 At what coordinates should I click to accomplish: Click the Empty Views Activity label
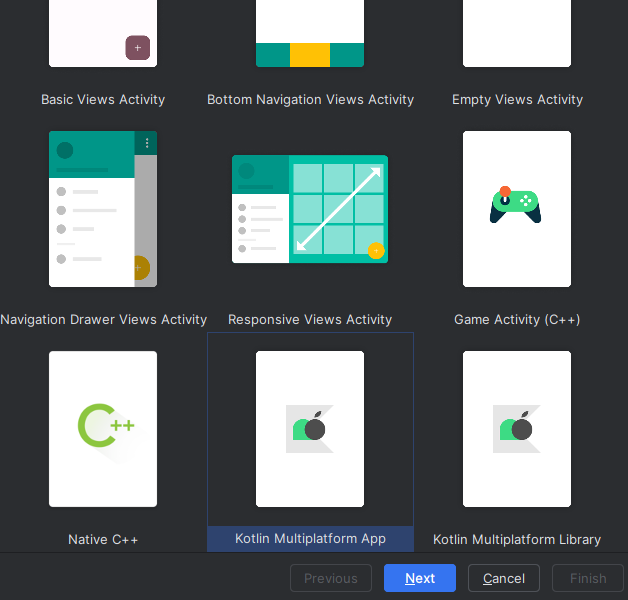tap(517, 99)
